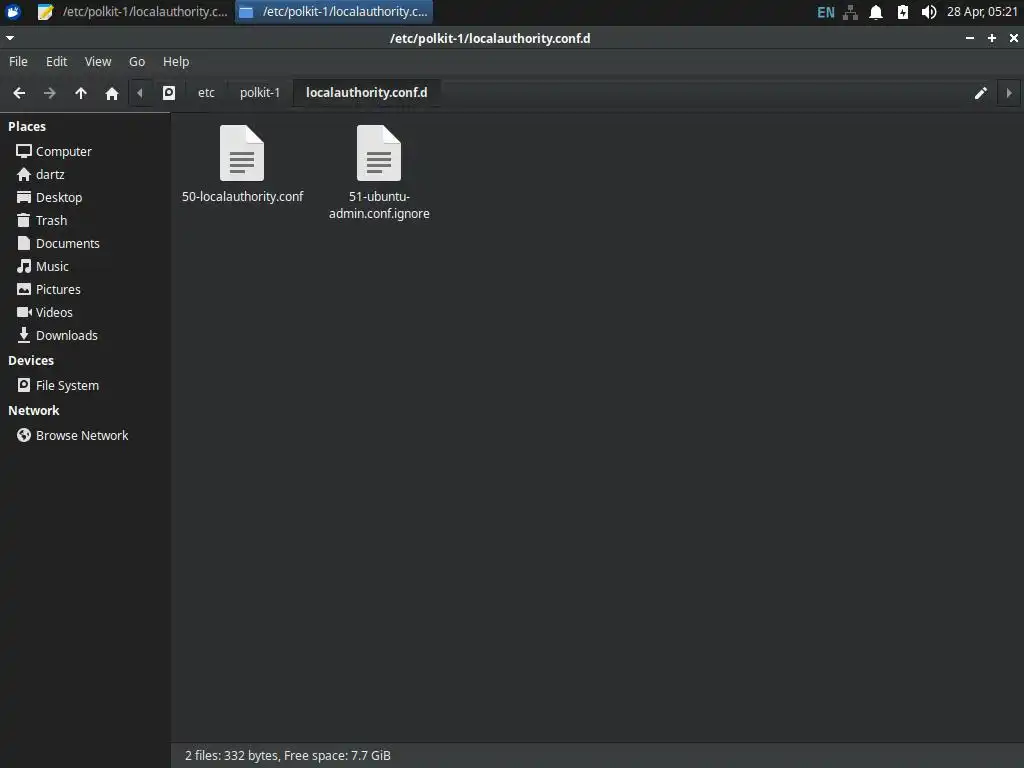This screenshot has width=1024, height=768.
Task: Open notifications bell icon
Action: pos(876,12)
